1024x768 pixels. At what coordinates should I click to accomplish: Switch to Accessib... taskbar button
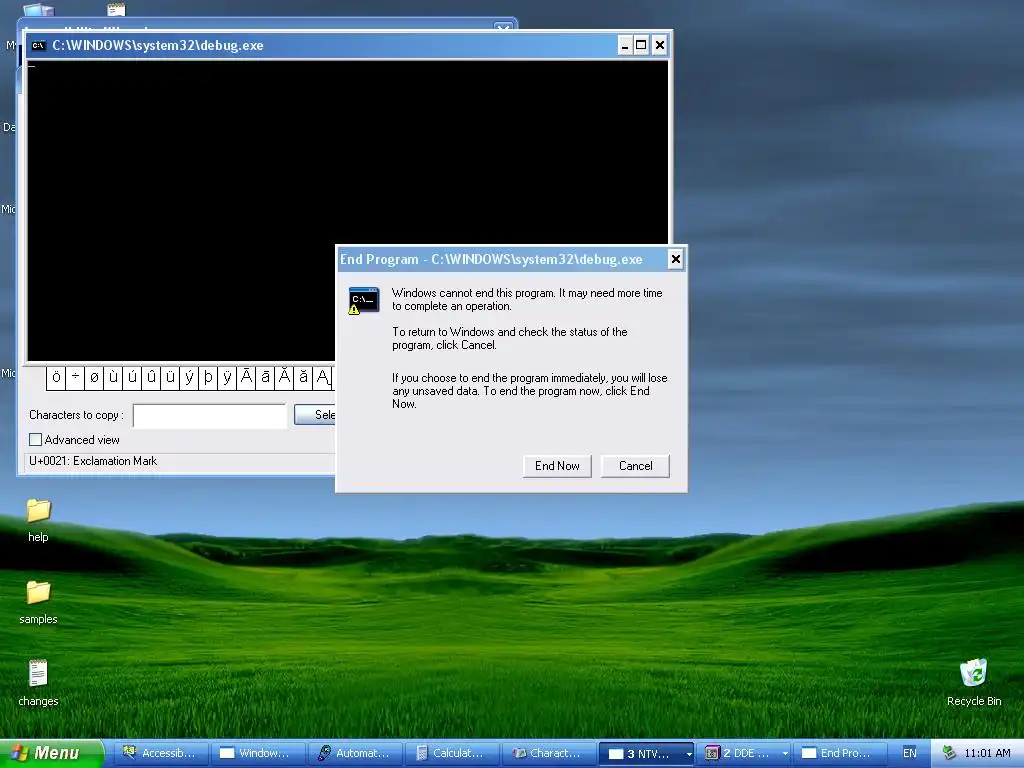point(163,753)
